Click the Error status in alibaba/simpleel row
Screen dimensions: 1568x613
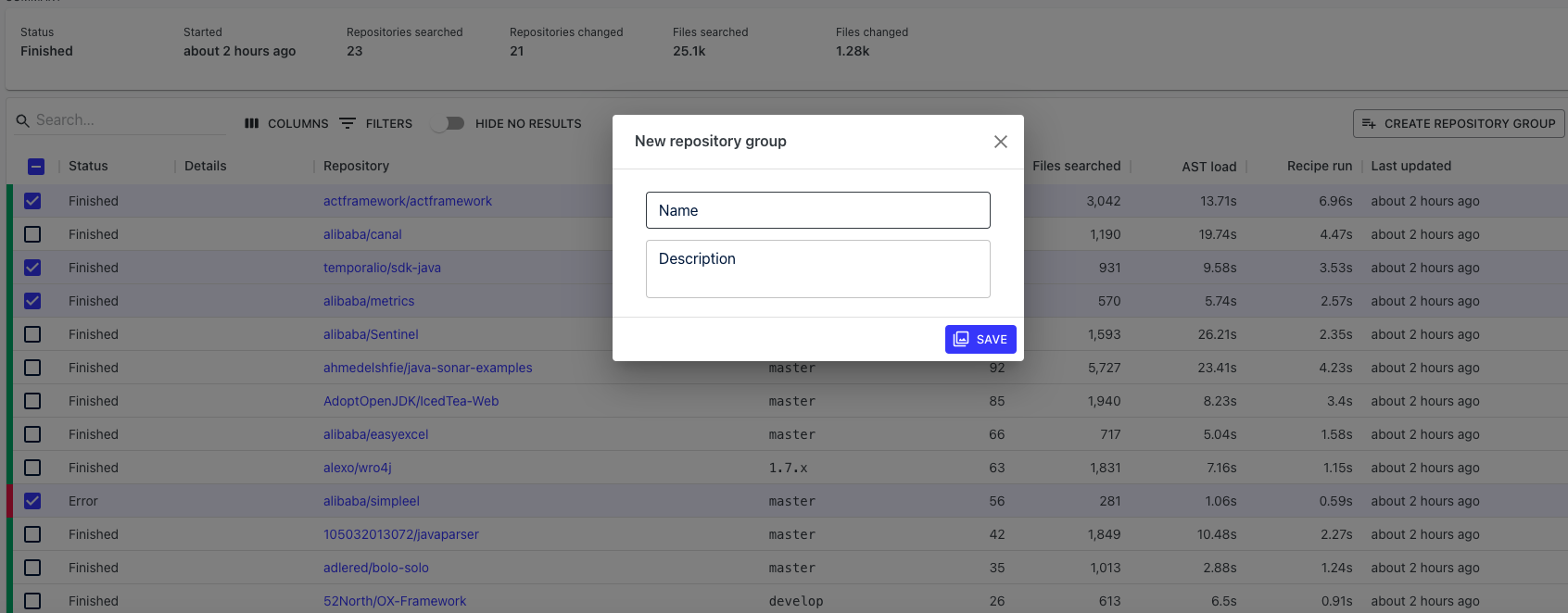(83, 501)
